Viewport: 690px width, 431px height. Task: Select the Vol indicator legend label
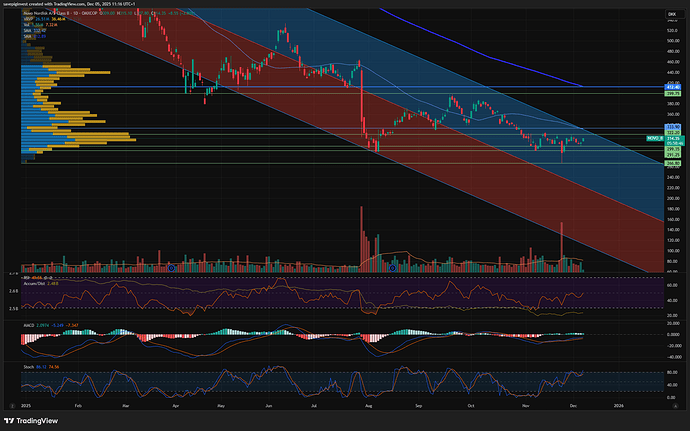[27, 25]
